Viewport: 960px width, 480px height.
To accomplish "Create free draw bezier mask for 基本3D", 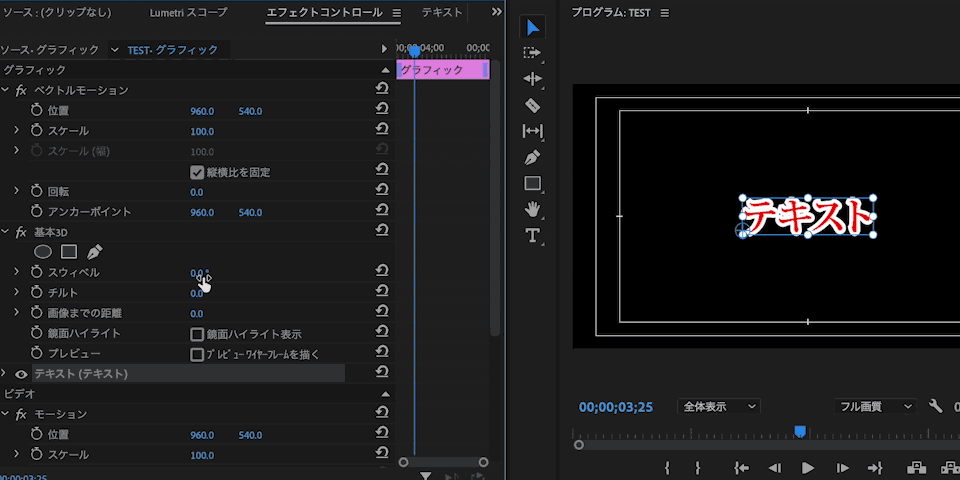I will click(94, 252).
